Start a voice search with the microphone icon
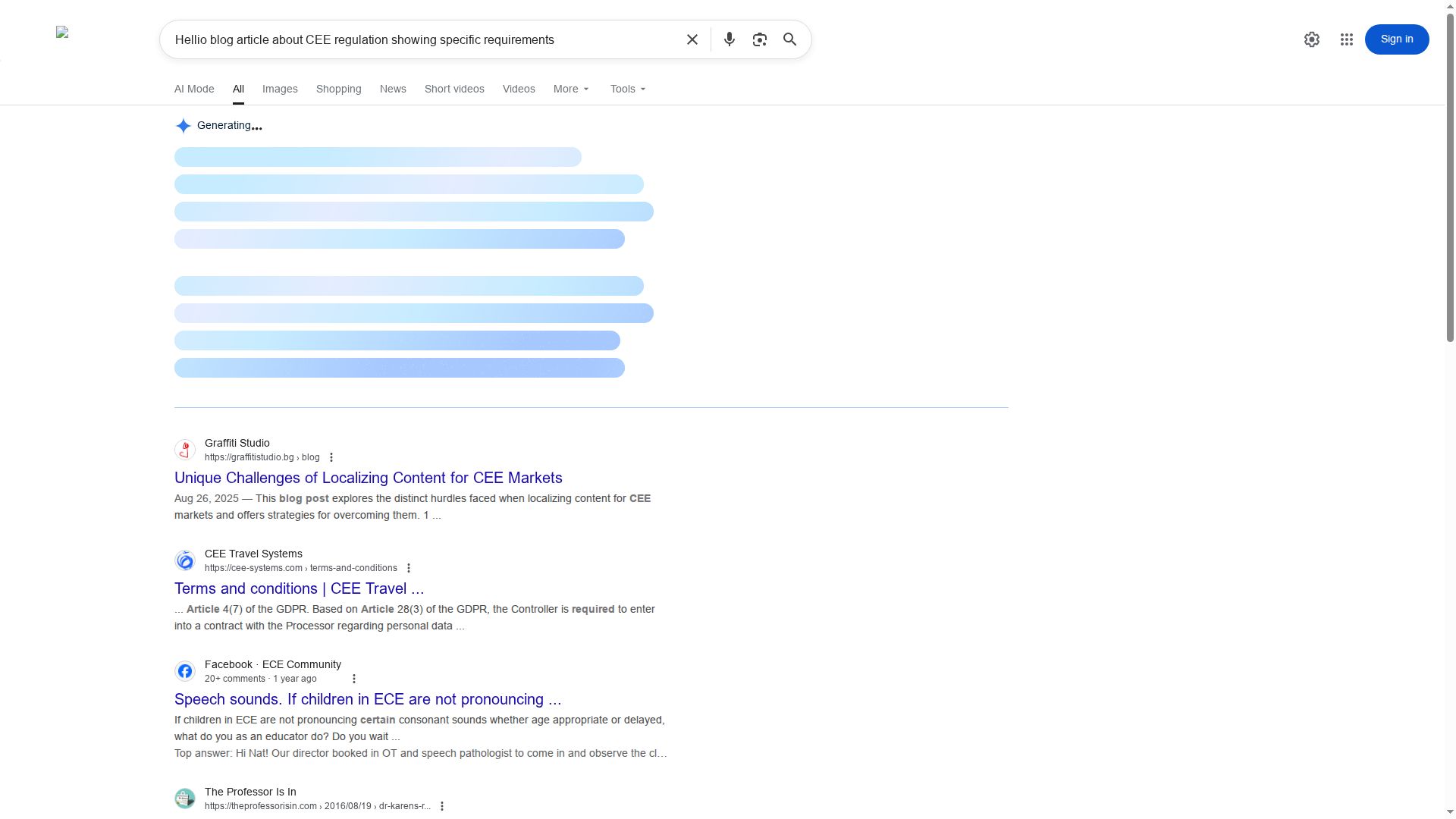This screenshot has width=1456, height=819. pos(729,39)
